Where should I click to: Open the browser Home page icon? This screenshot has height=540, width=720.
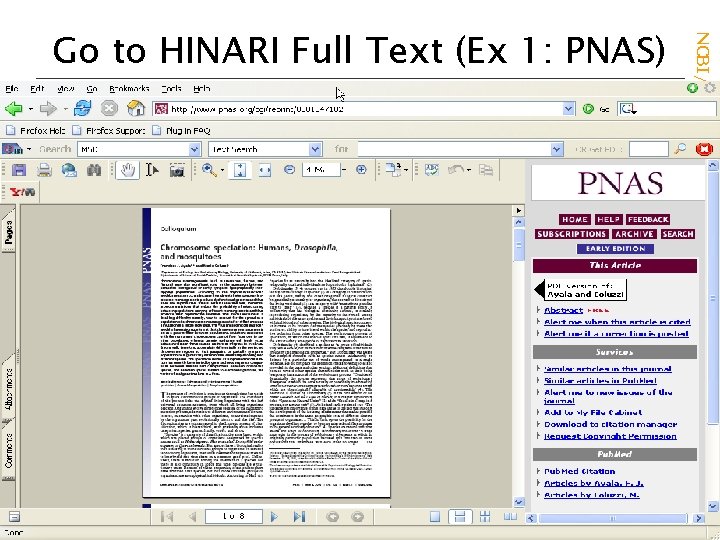click(x=136, y=108)
